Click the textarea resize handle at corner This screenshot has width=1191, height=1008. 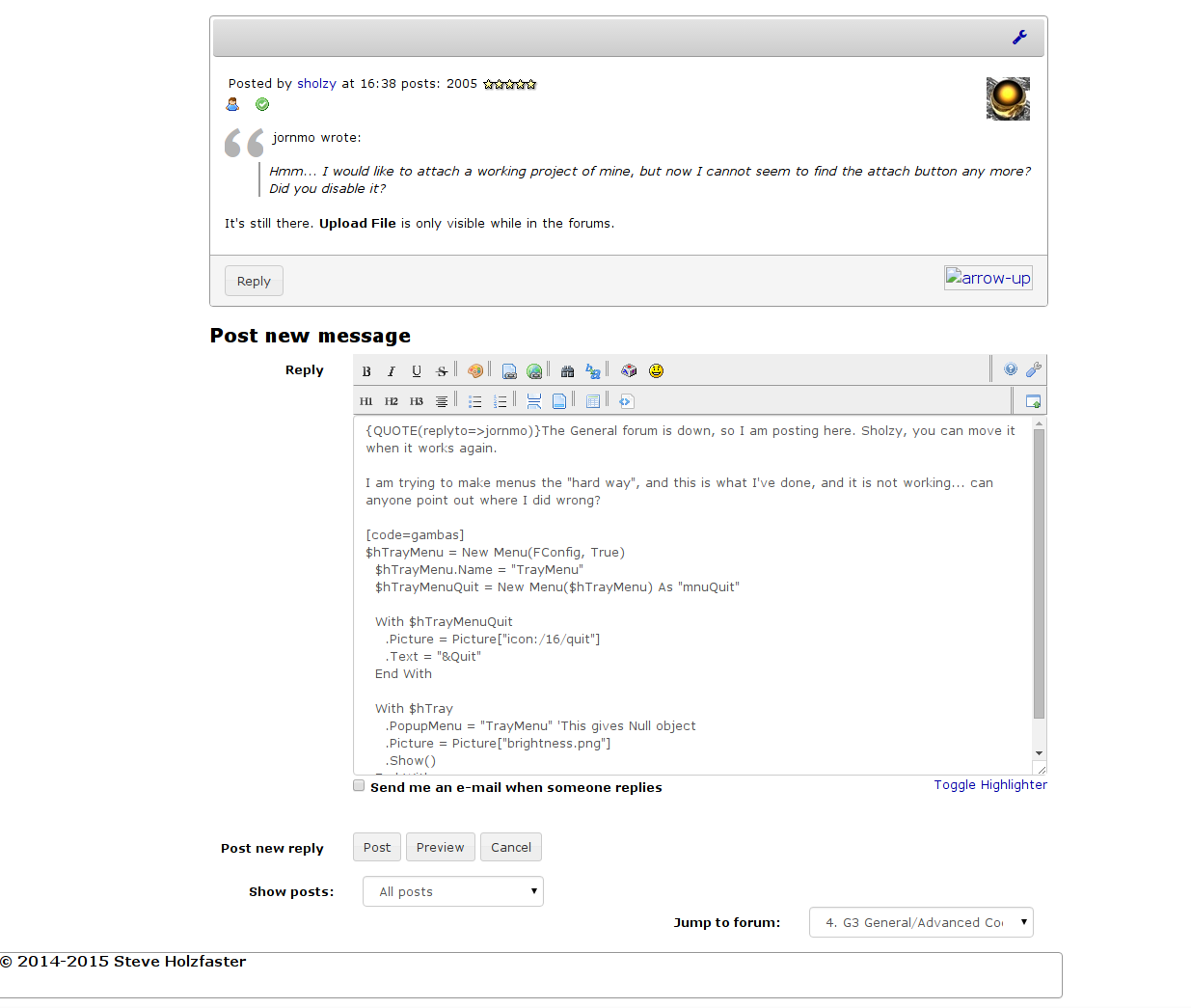[1040, 768]
